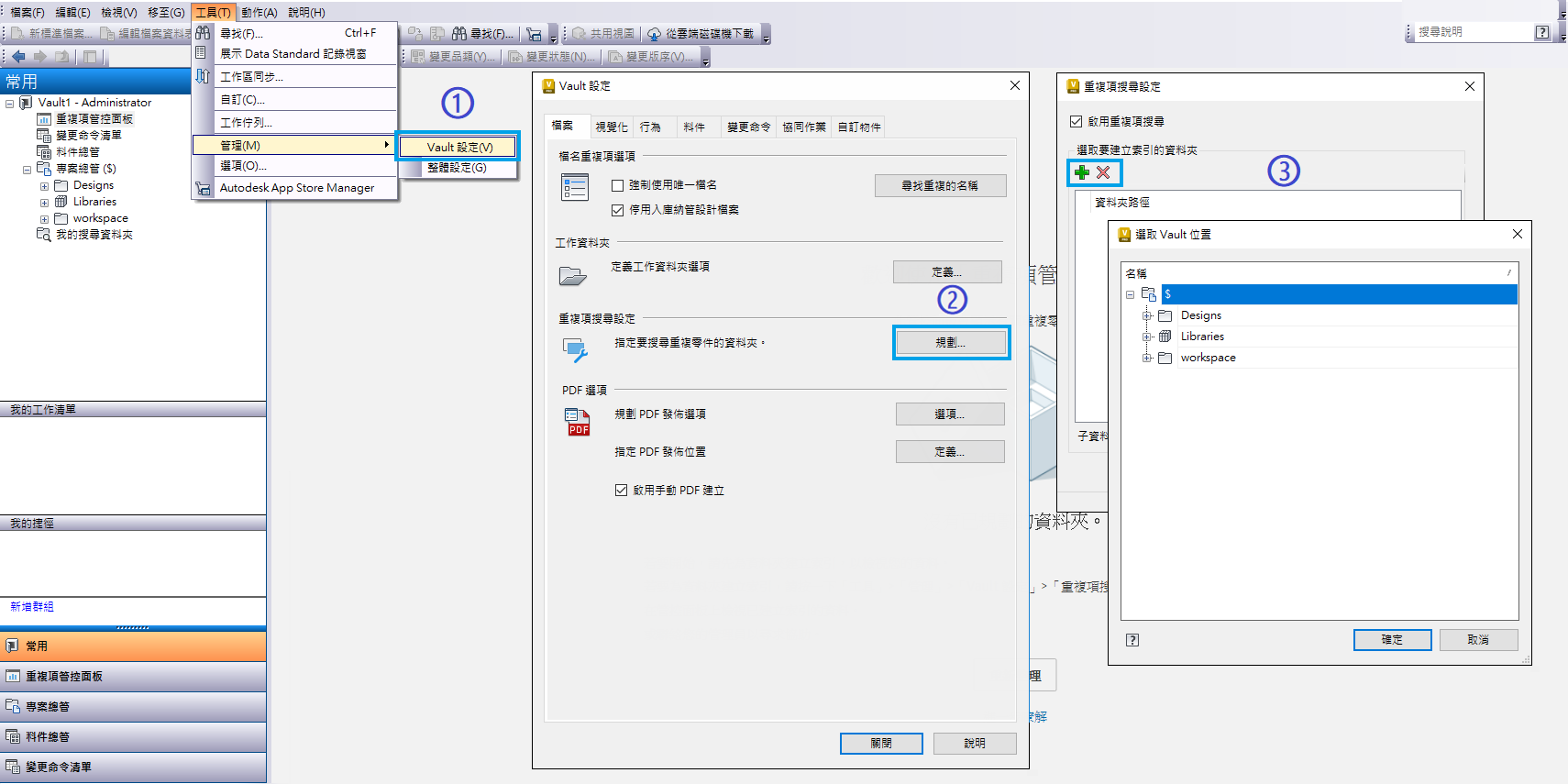Toggle 啟用手動 PDF 建立 checkbox

pyautogui.click(x=622, y=491)
